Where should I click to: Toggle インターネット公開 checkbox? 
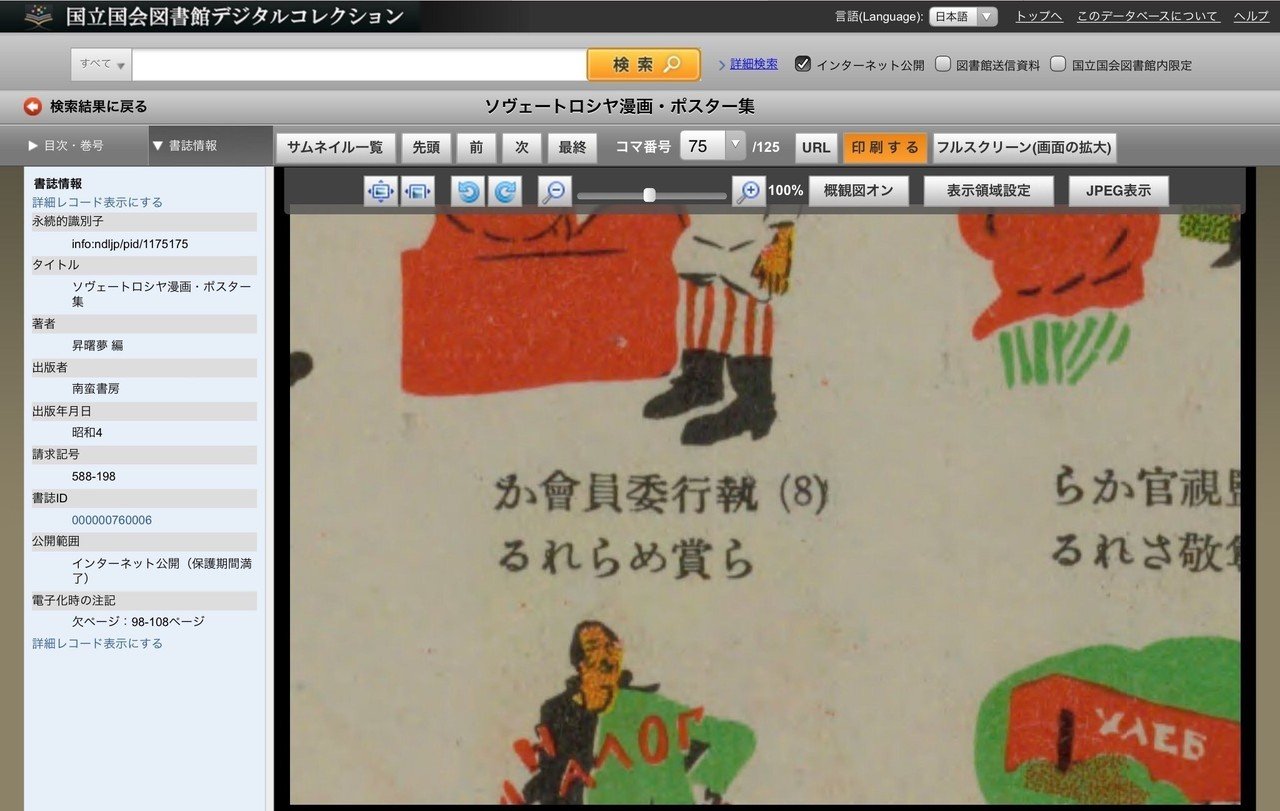[x=802, y=64]
